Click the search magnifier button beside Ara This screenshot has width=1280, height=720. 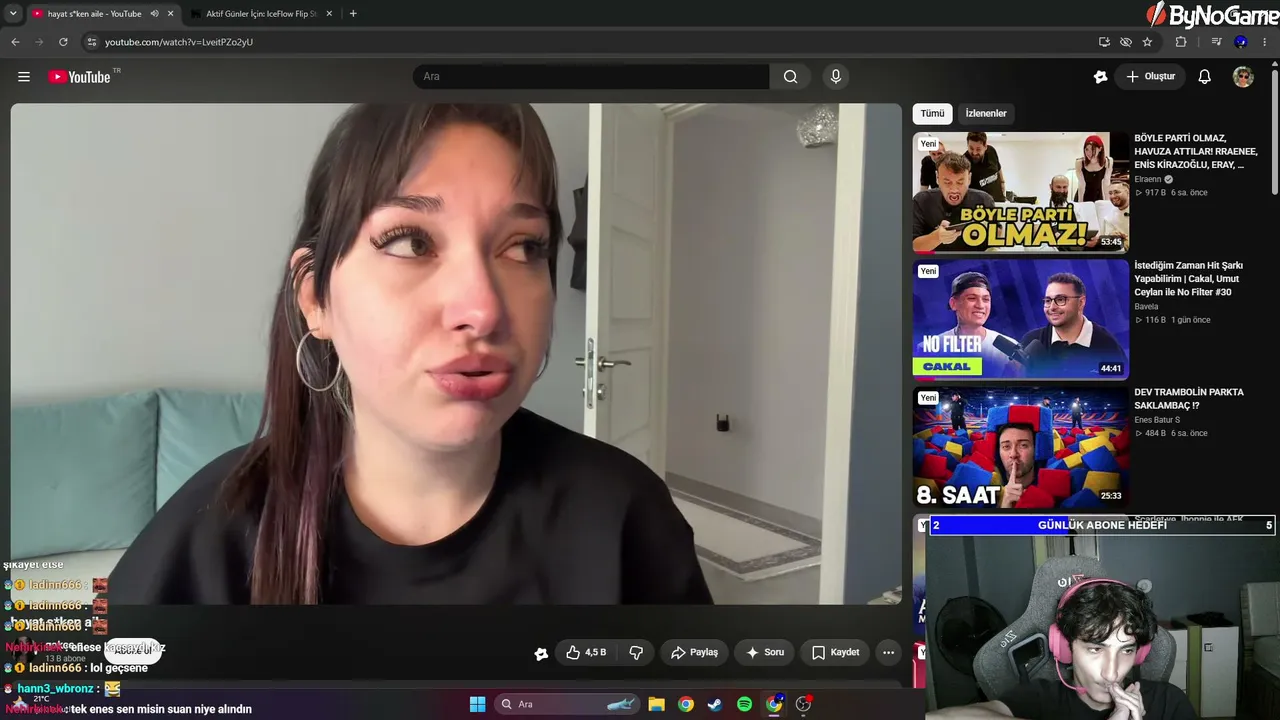[791, 77]
